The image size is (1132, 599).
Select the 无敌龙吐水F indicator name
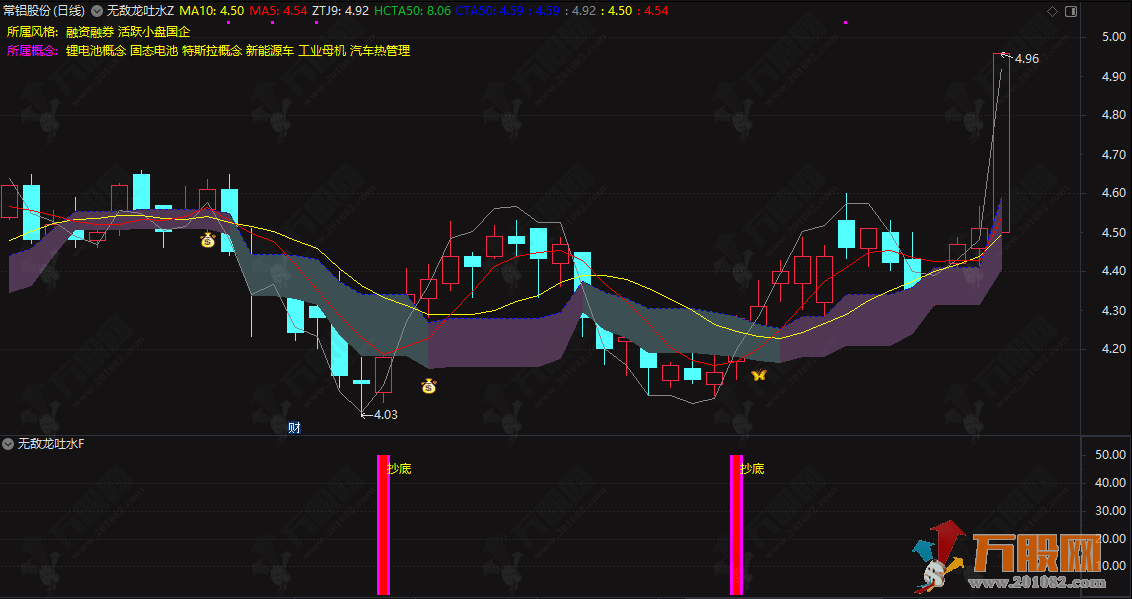coord(51,444)
